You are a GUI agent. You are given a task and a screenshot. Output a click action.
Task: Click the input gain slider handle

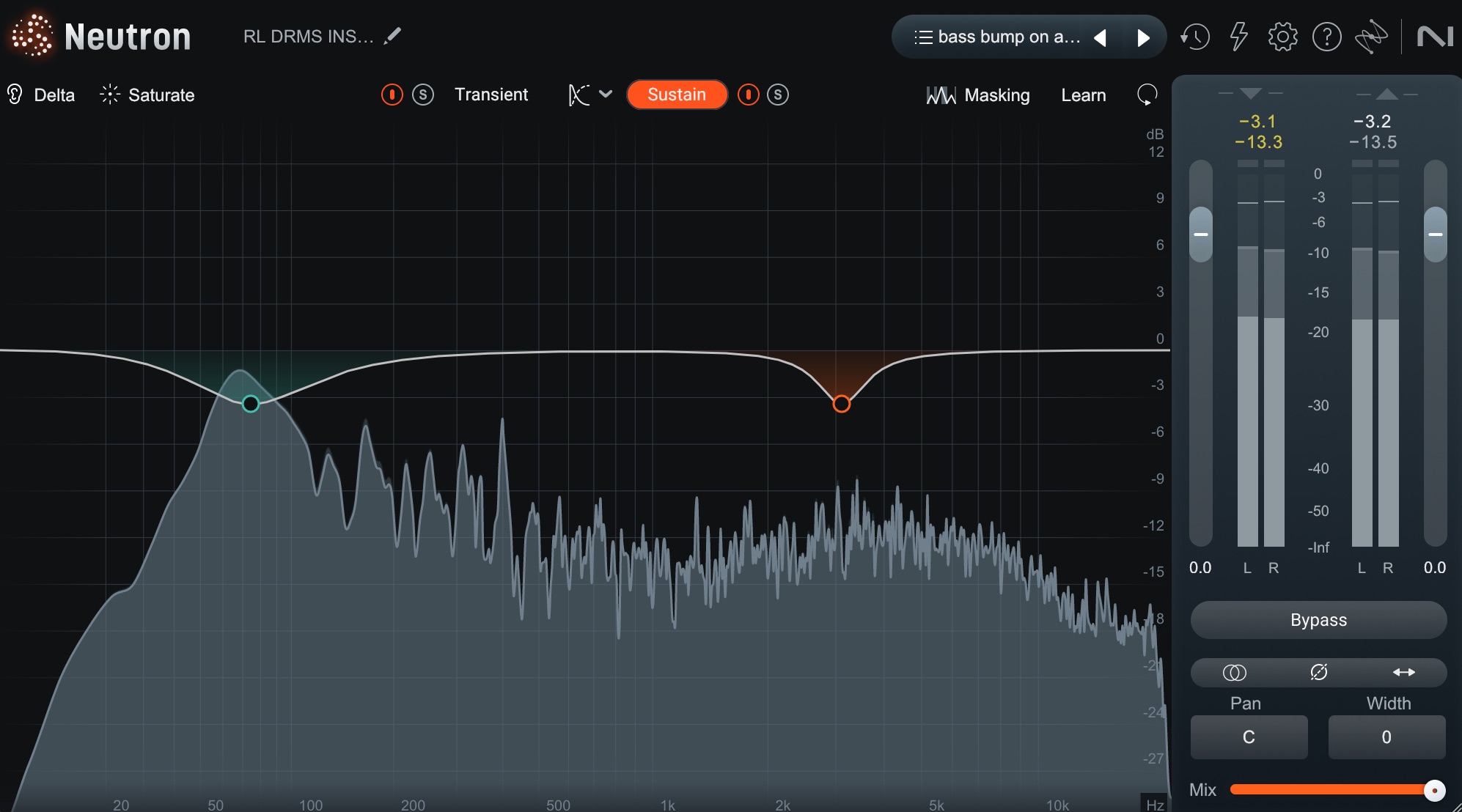coord(1201,235)
